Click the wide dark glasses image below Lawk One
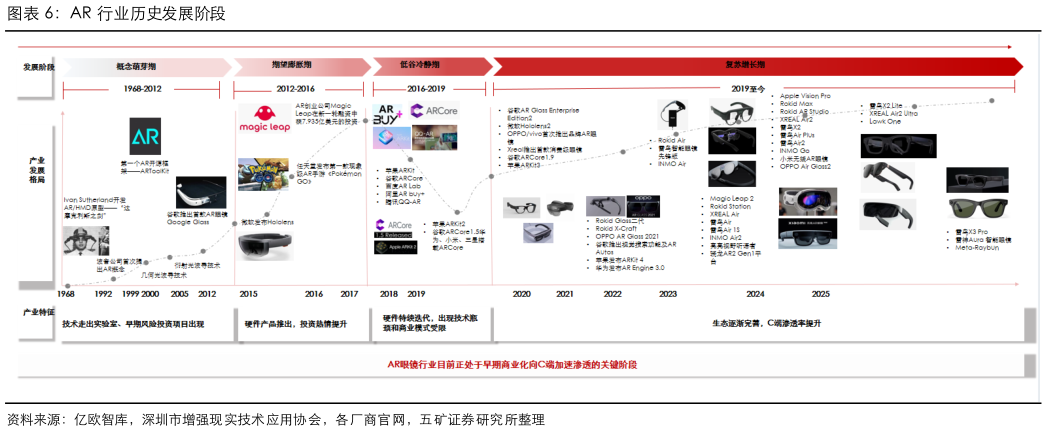Image resolution: width=1047 pixels, height=431 pixels. pyautogui.click(x=897, y=146)
